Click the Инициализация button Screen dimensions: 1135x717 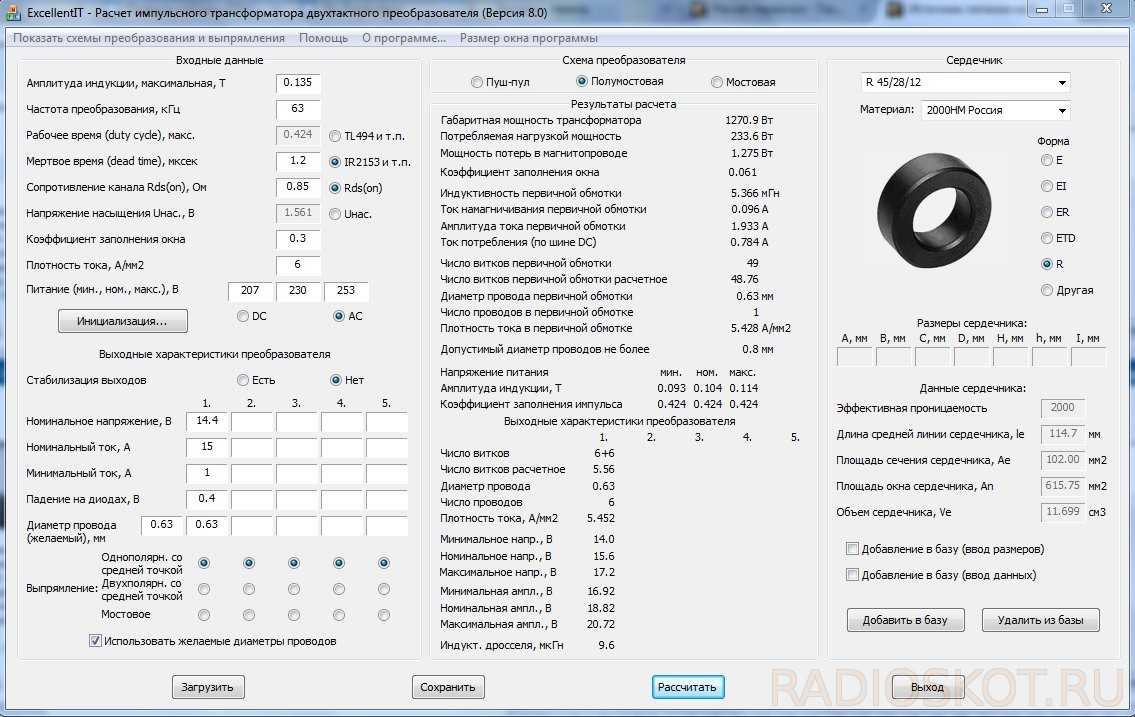point(124,322)
